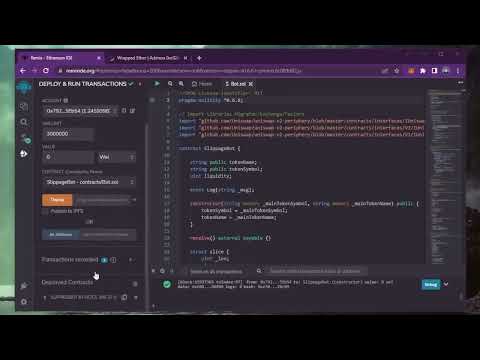480x360 pixels.
Task: Click the DEPLOY & RUN TRANSACTIONS heading
Action: (83, 84)
